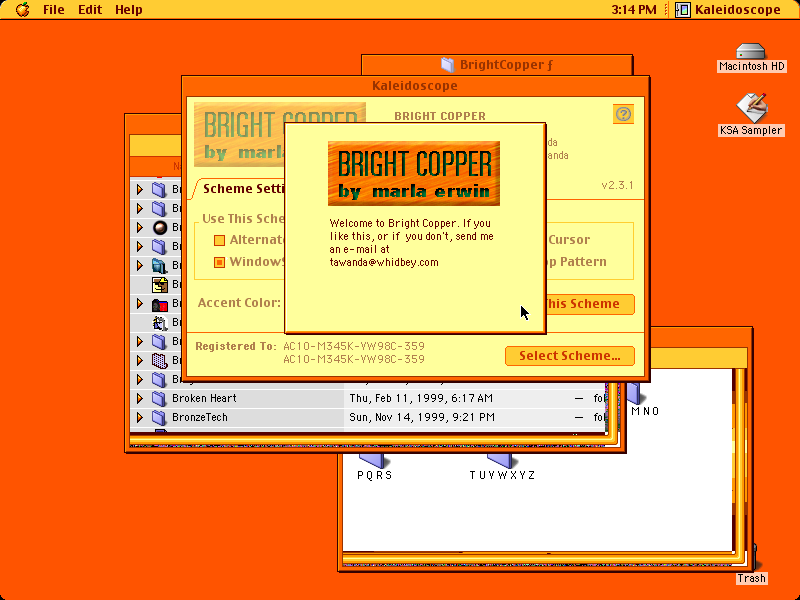Click the dimmed Bright Copper preview behind the splash
The height and width of the screenshot is (600, 800).
[239, 134]
